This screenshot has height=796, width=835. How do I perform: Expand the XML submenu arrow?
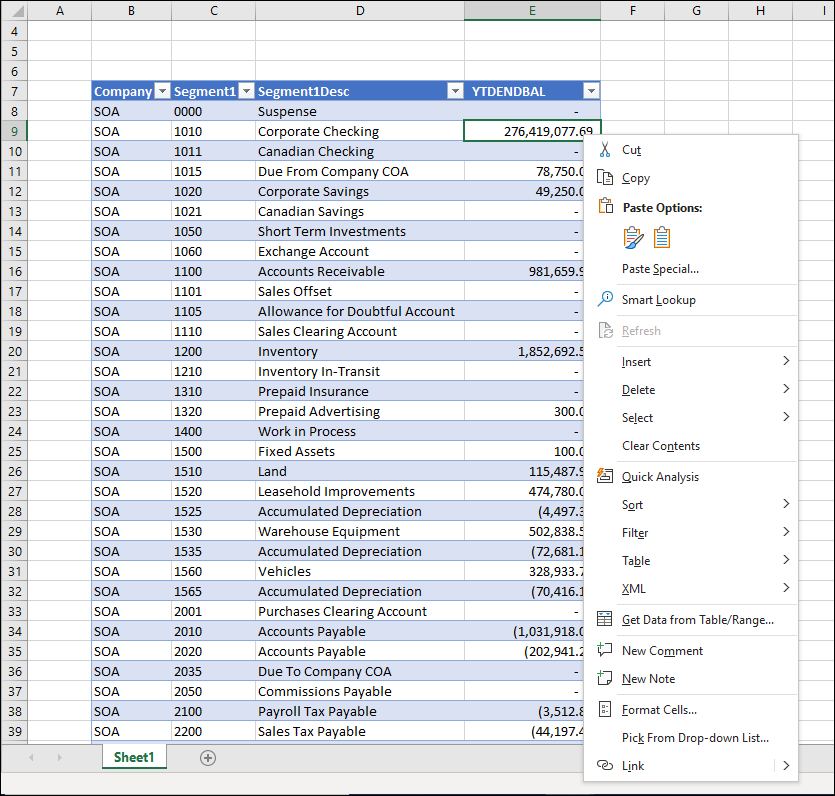[786, 588]
